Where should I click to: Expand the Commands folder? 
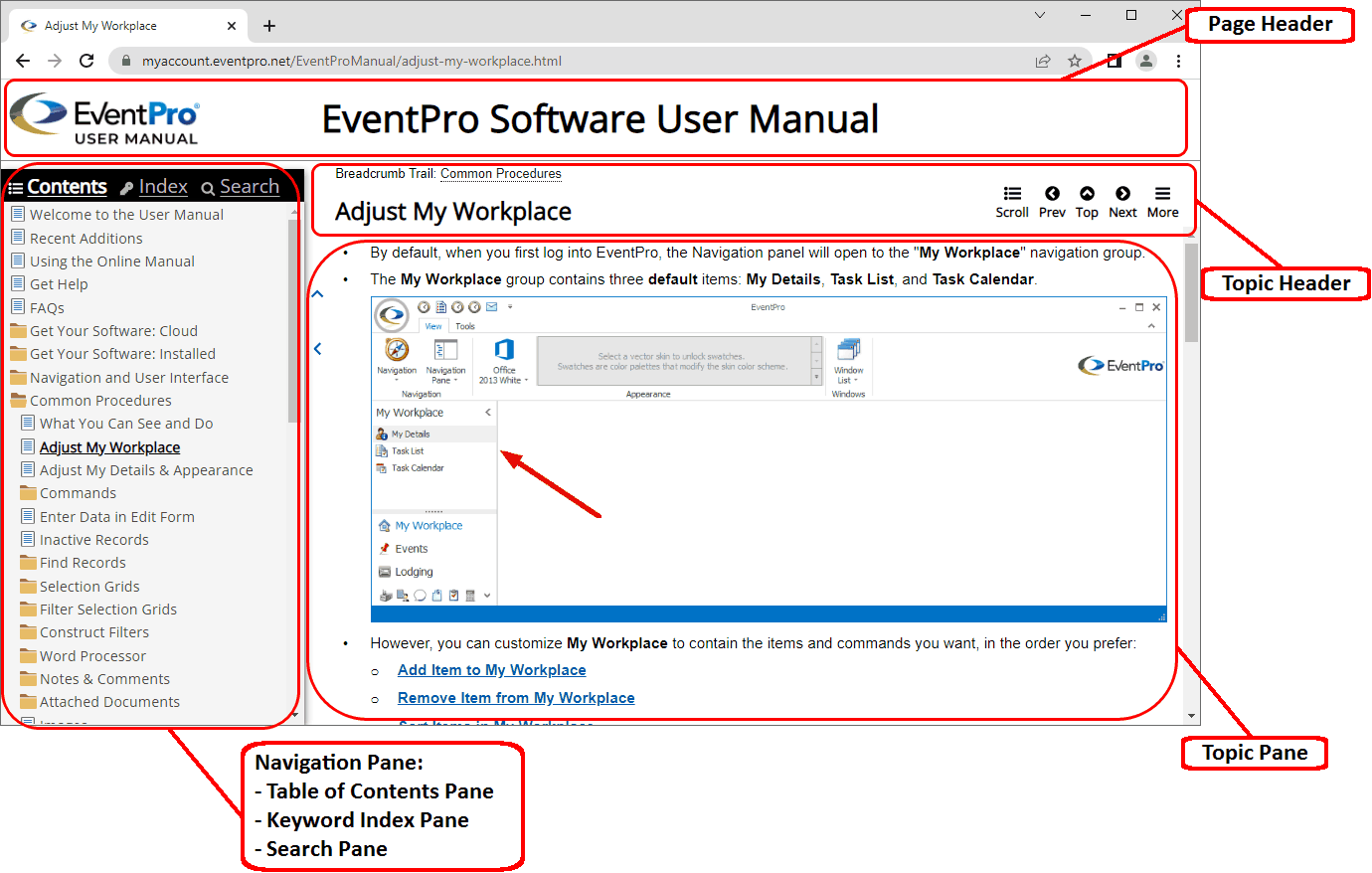[x=69, y=493]
